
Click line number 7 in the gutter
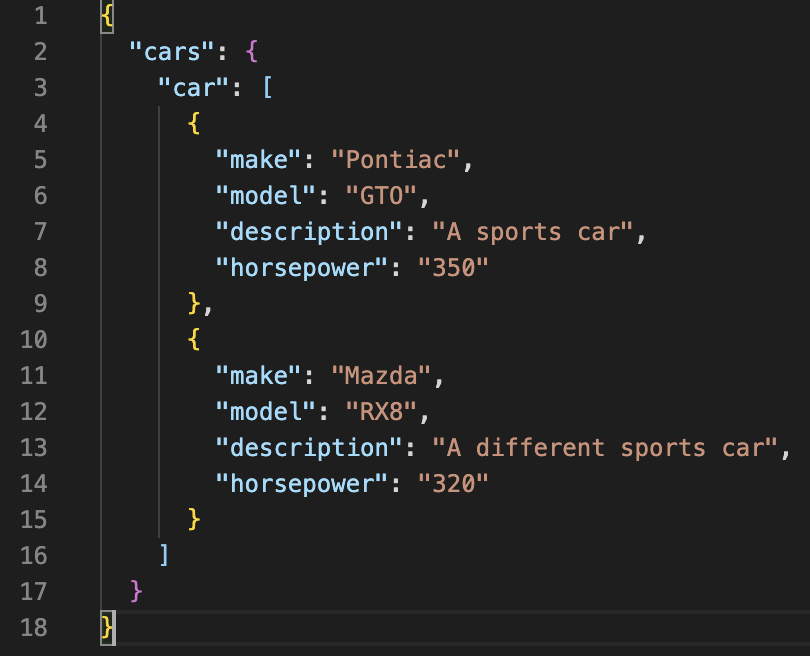coord(41,231)
